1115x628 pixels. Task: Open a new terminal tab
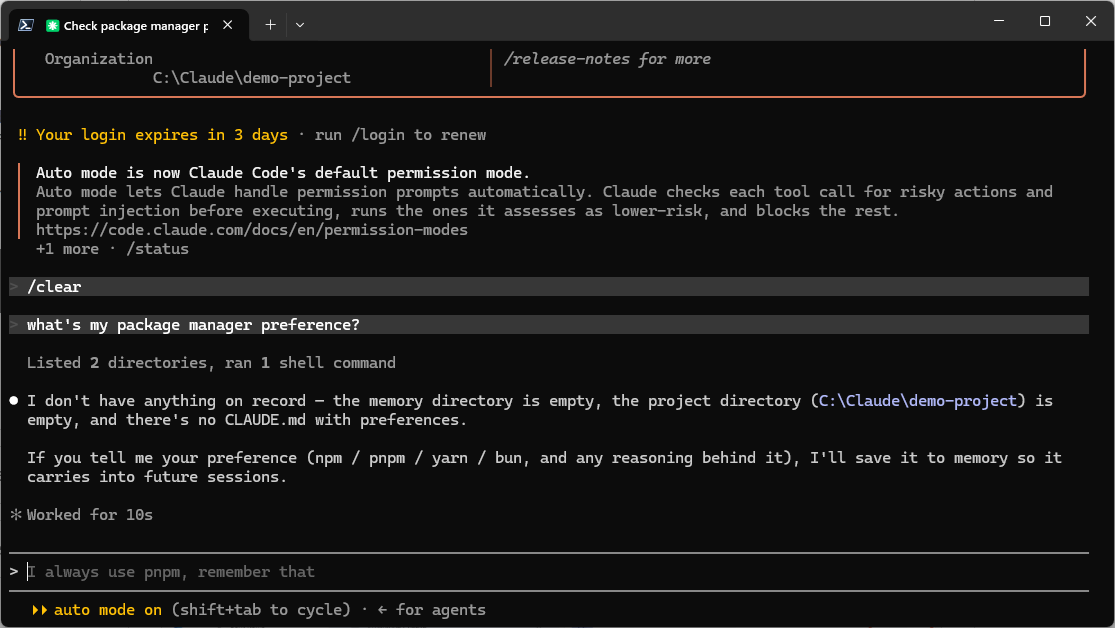[x=270, y=25]
